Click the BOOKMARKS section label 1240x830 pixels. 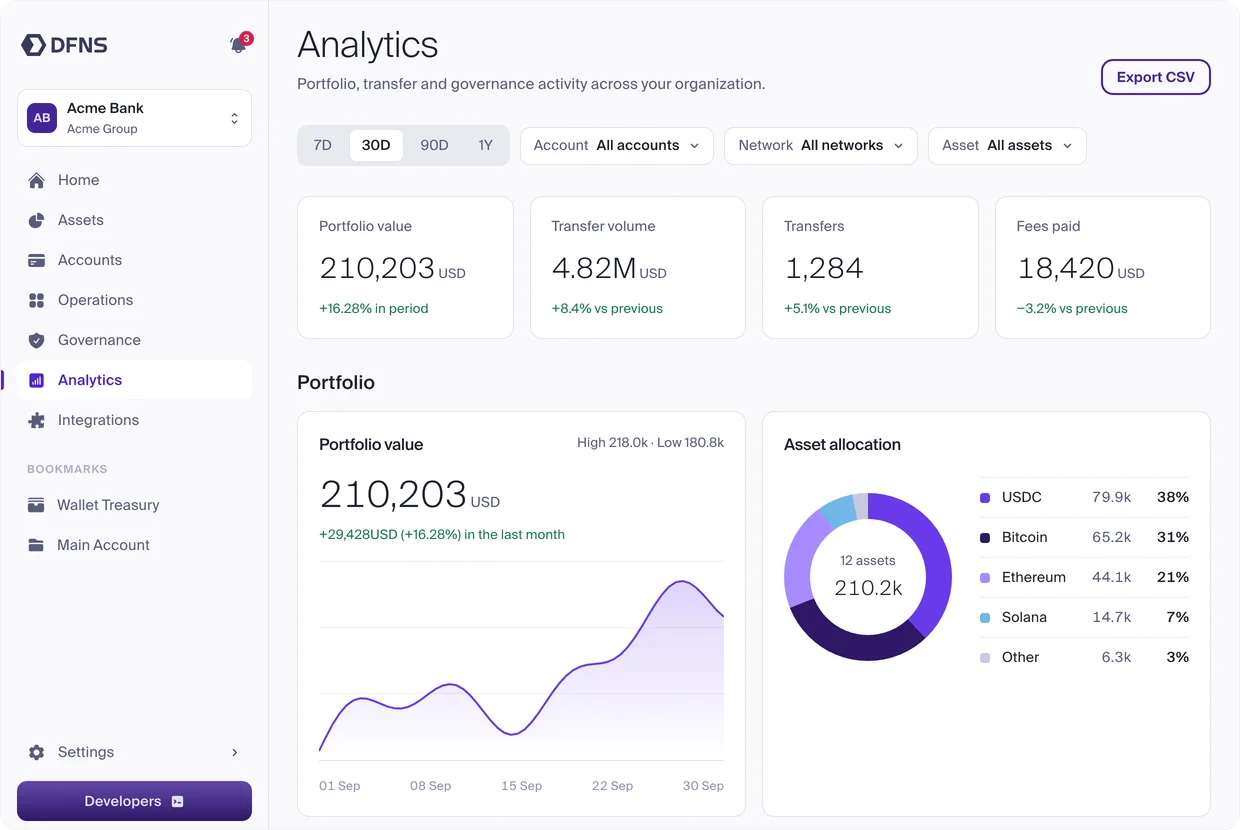(67, 469)
